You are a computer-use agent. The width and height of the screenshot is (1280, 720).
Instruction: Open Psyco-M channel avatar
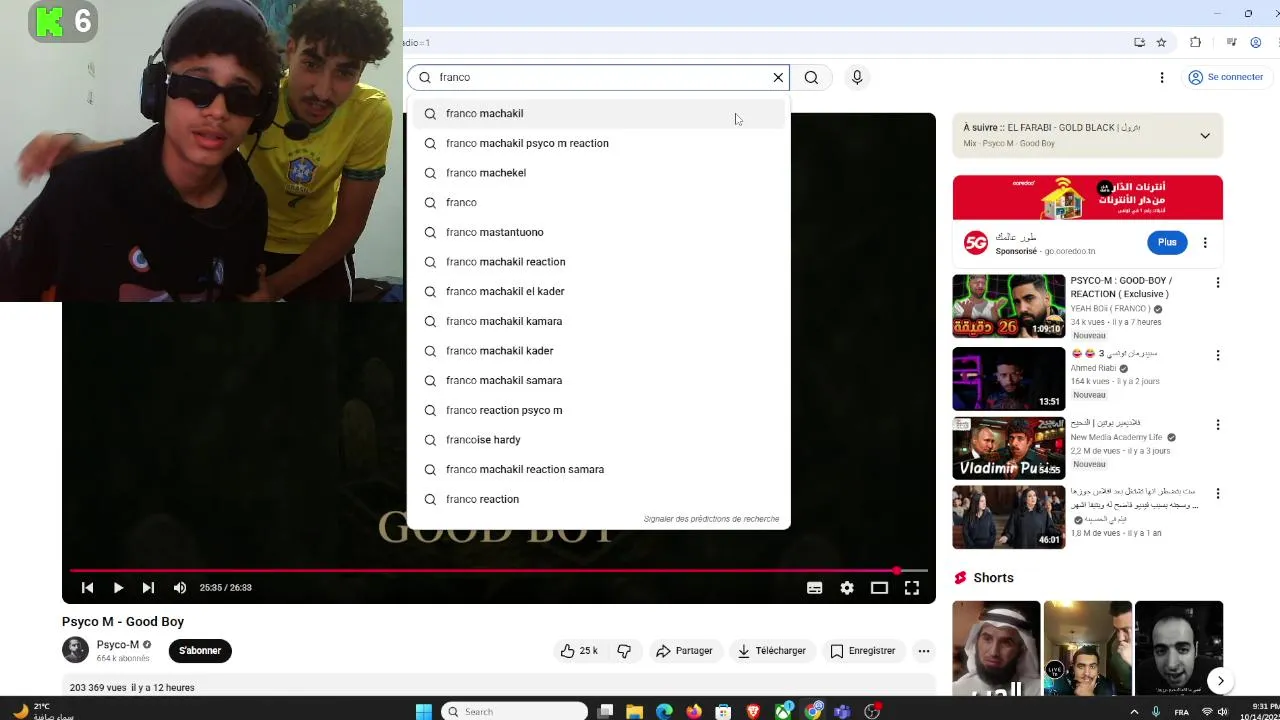tap(75, 650)
